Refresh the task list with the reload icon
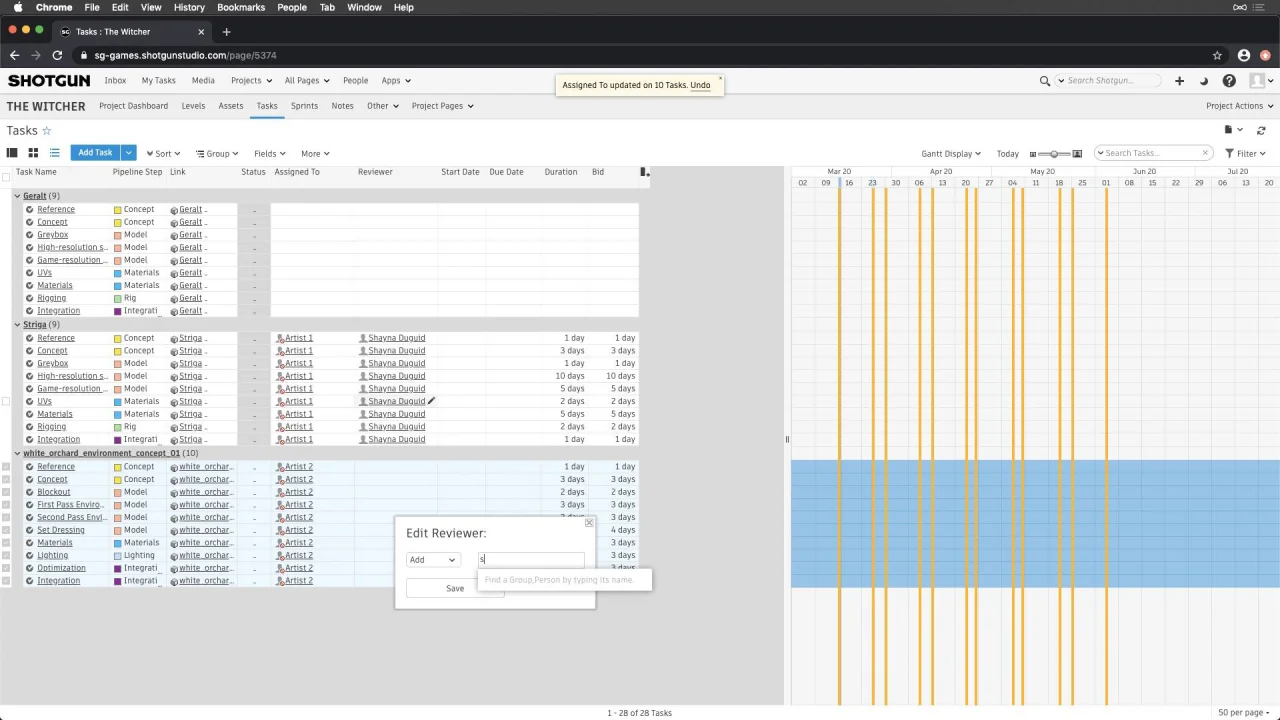Screen dimensions: 1280x720 point(1261,130)
